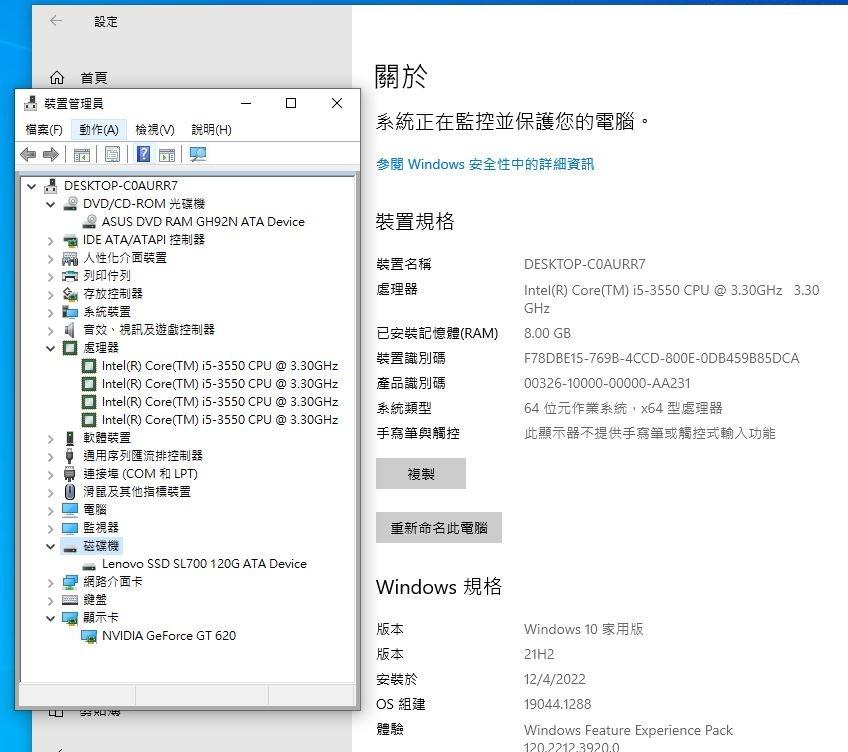Click the 磁碟機 disk drive category icon
848x752 pixels.
(70, 546)
